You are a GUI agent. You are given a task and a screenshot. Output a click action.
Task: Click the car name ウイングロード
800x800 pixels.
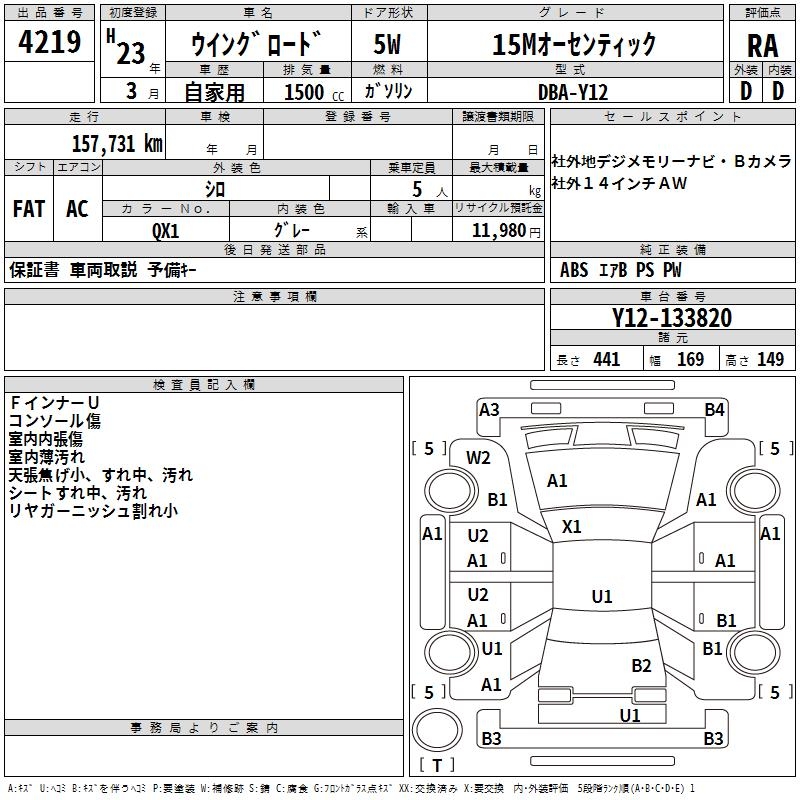[257, 45]
